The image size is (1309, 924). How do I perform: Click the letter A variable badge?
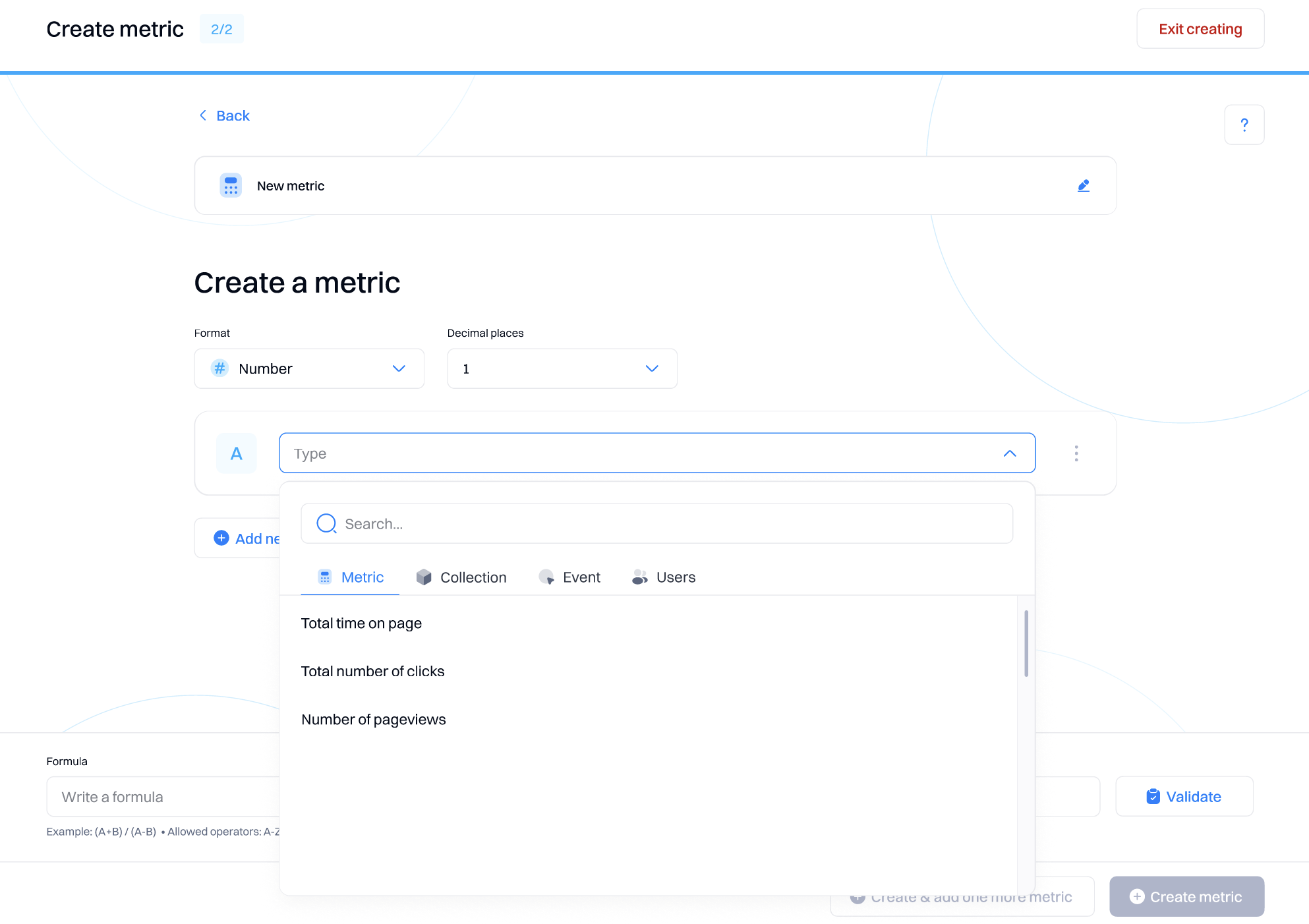[x=237, y=453]
